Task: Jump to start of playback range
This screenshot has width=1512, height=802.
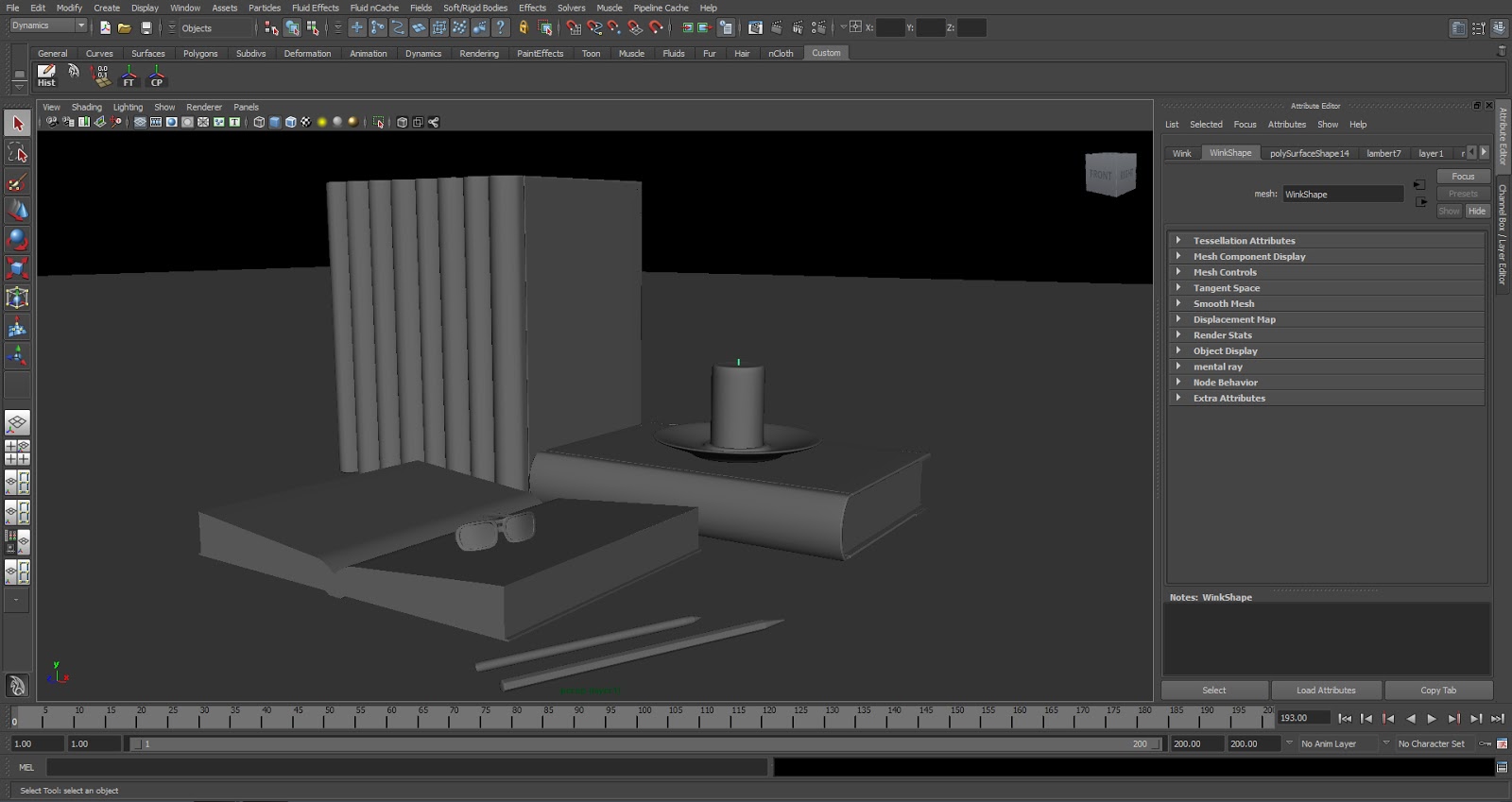Action: tap(1345, 719)
